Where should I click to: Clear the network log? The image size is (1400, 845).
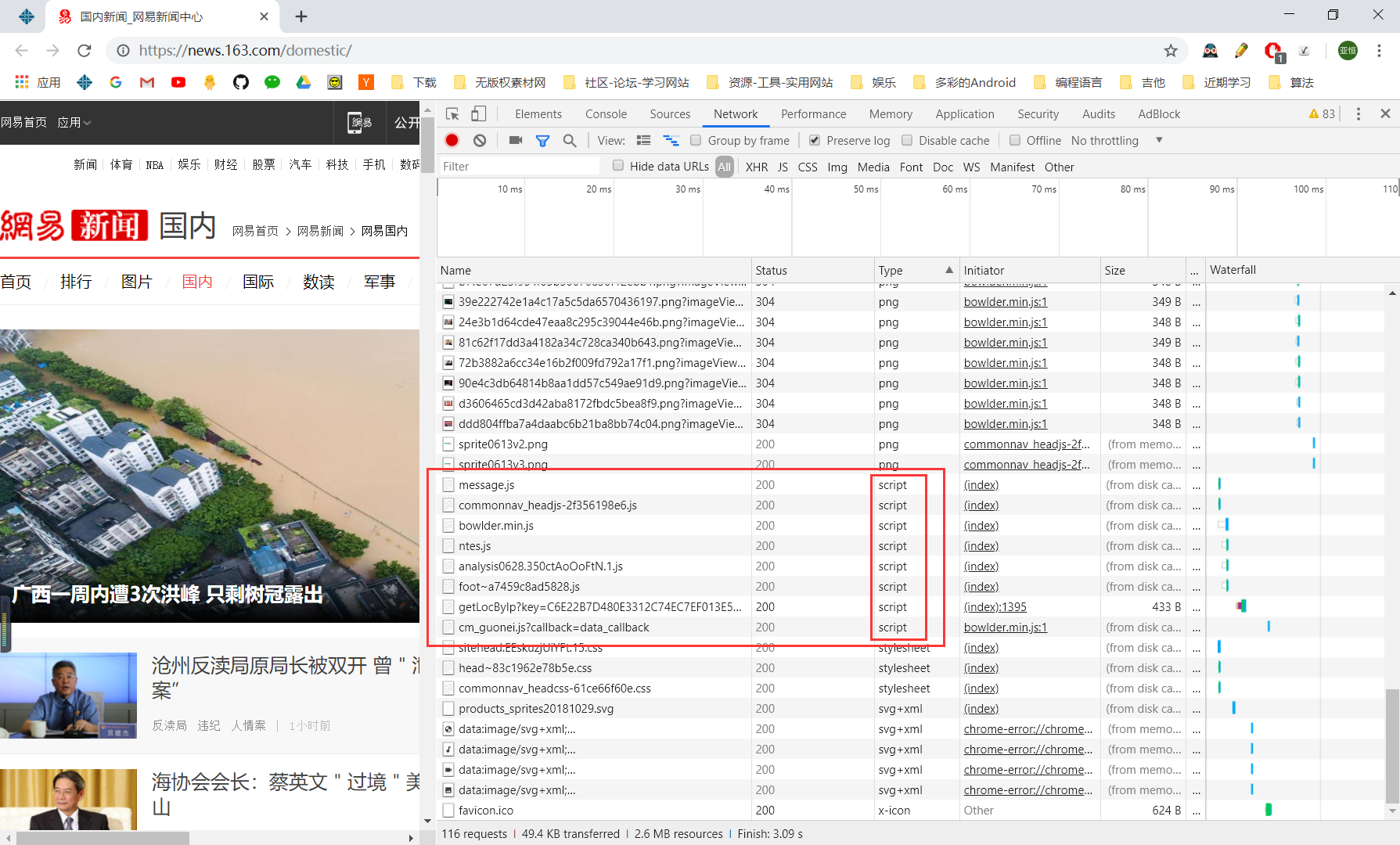point(480,141)
